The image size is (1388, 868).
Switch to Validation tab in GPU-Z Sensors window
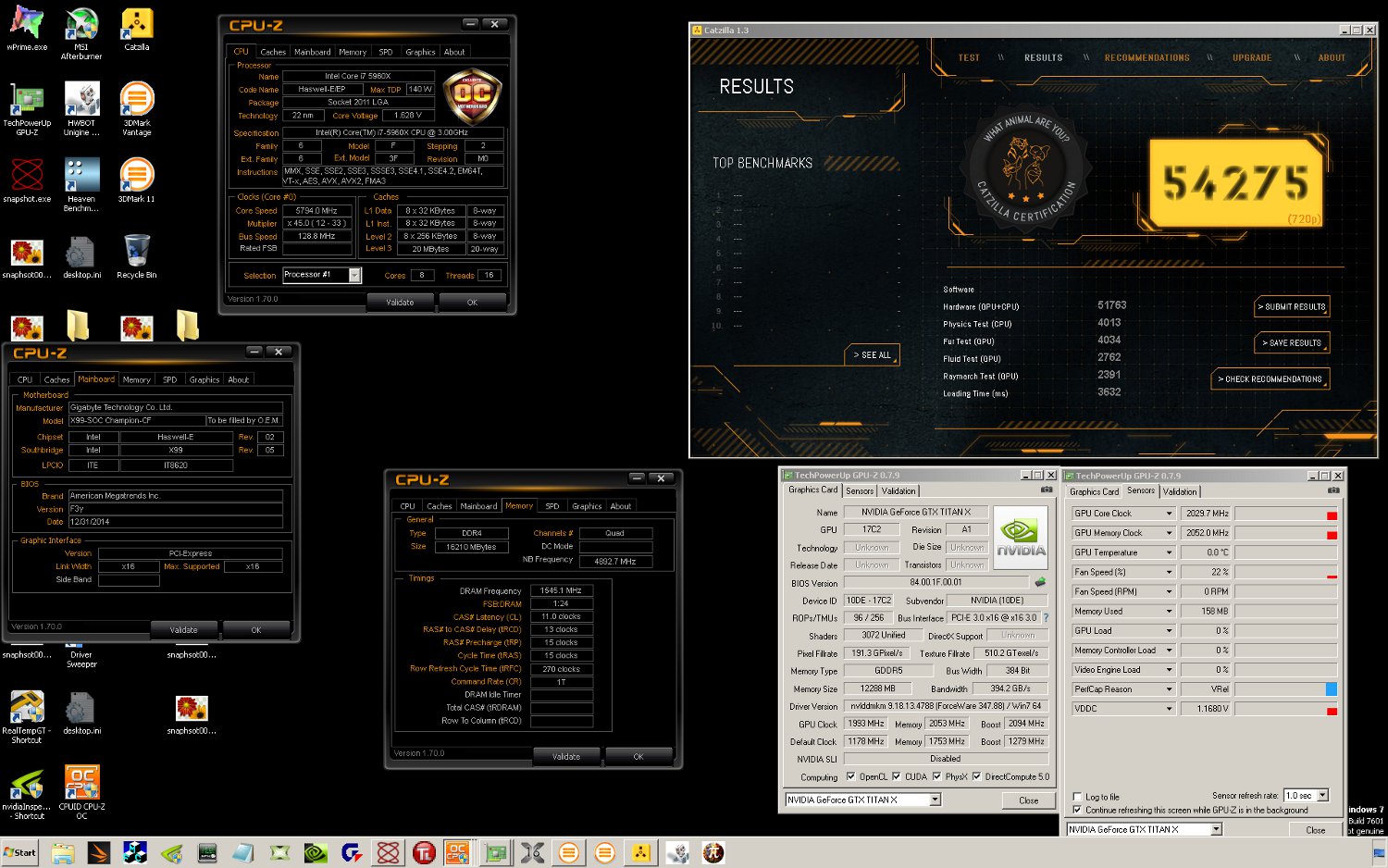[x=1180, y=491]
